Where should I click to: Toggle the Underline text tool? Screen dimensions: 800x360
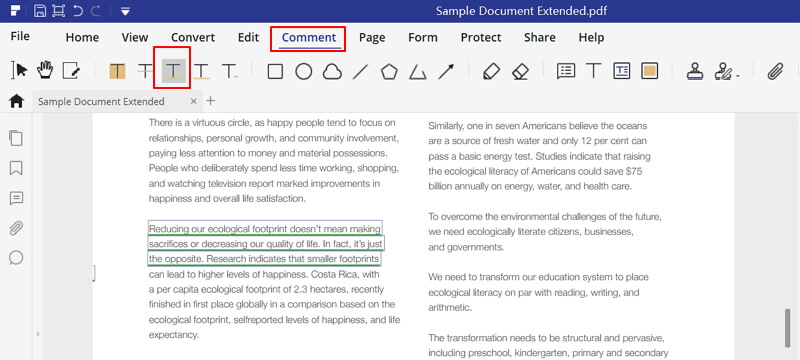pos(173,71)
